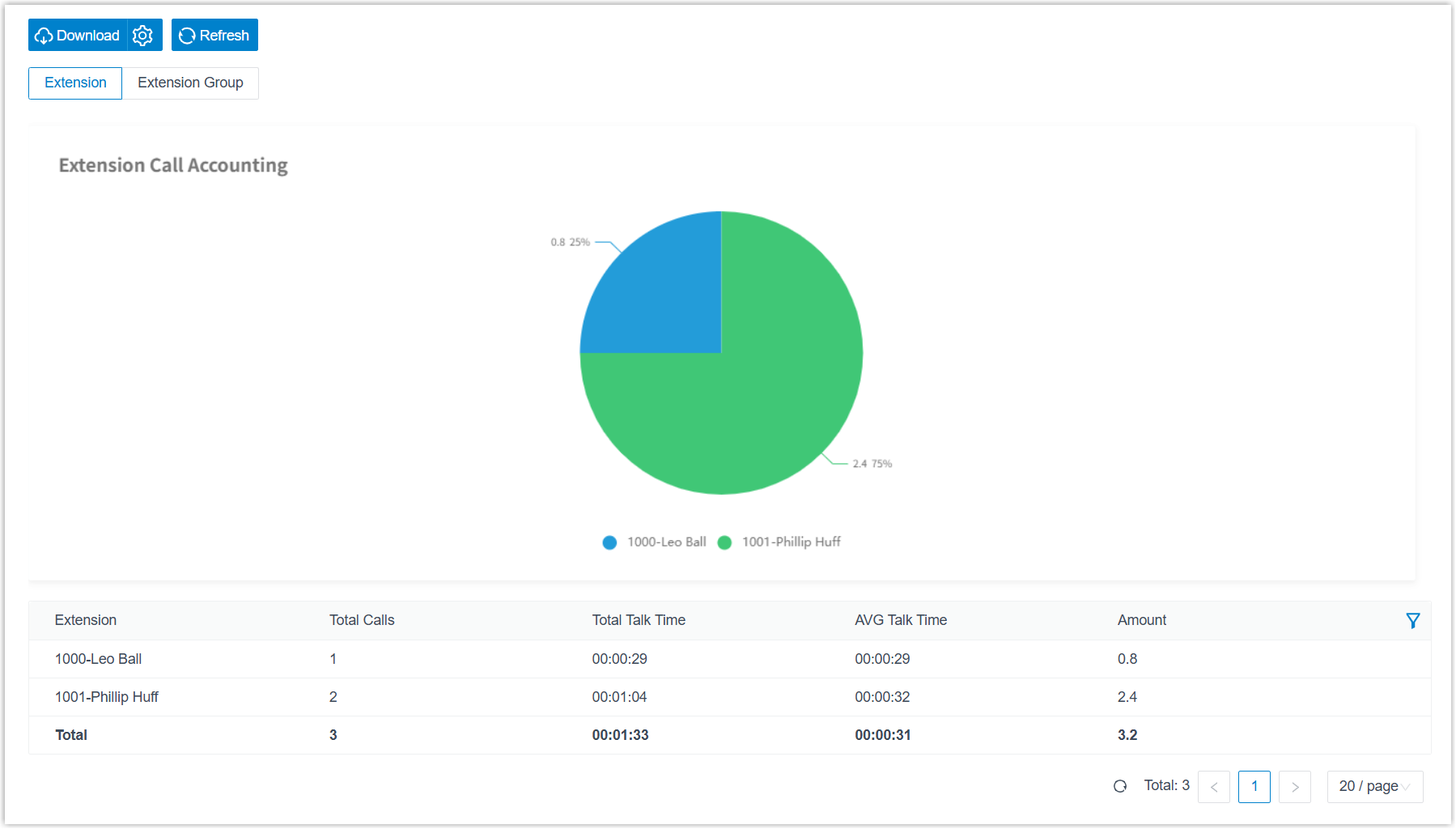Switch to the Extension Group tab
The image size is (1456, 829).
(190, 83)
